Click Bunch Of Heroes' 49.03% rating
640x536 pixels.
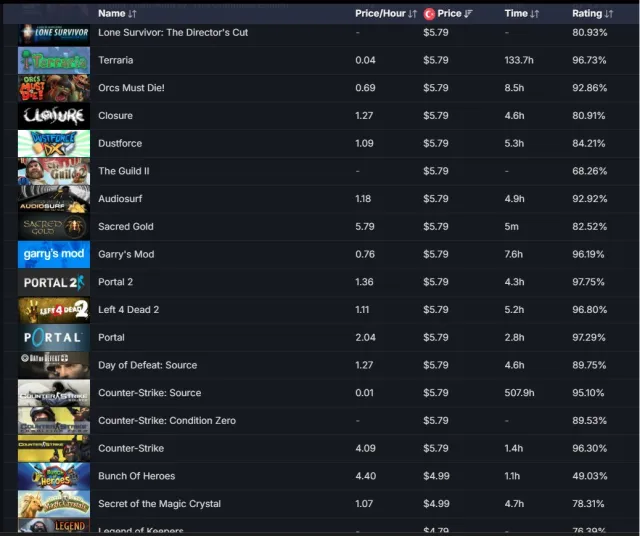tap(589, 476)
